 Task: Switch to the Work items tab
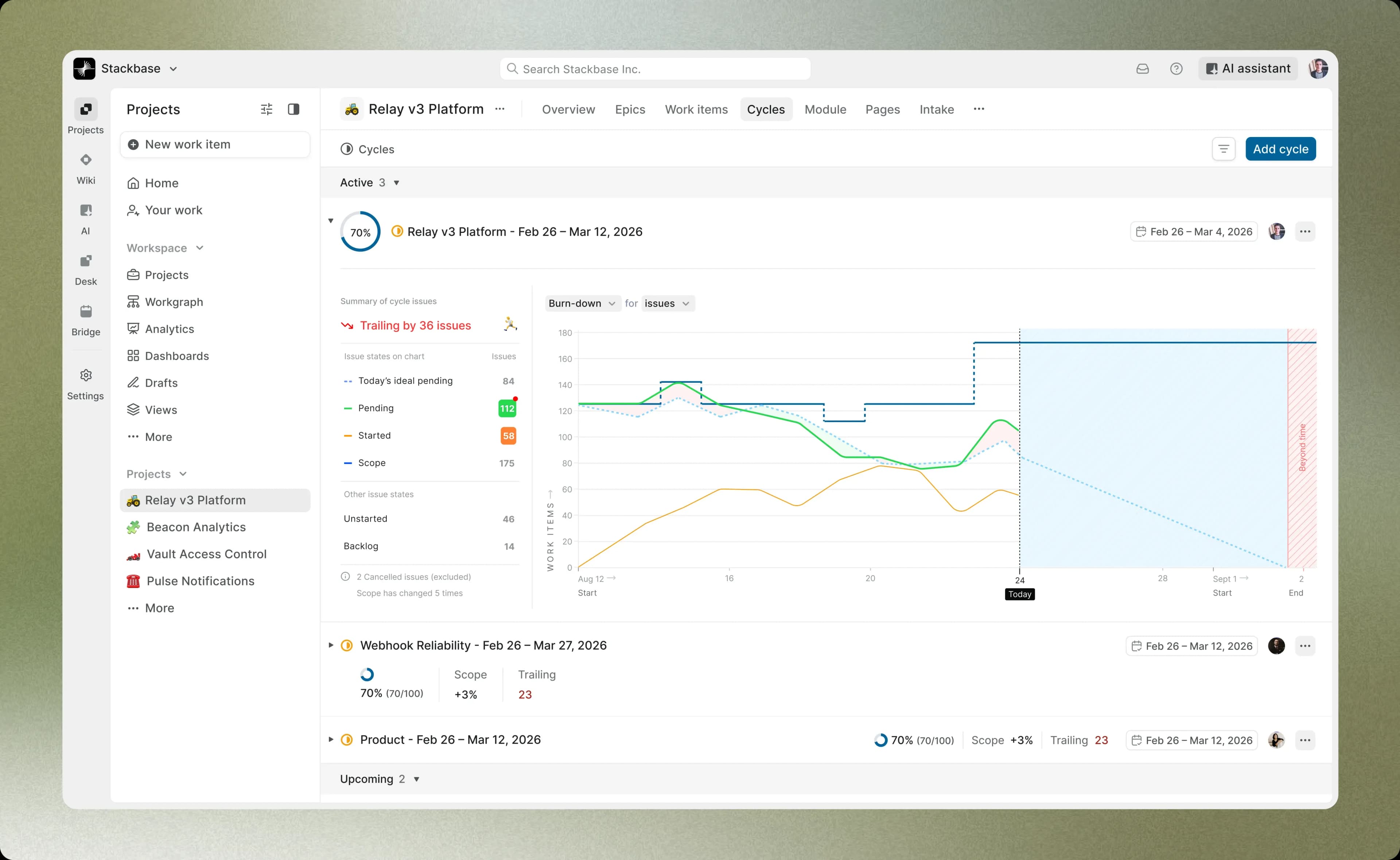pos(696,109)
